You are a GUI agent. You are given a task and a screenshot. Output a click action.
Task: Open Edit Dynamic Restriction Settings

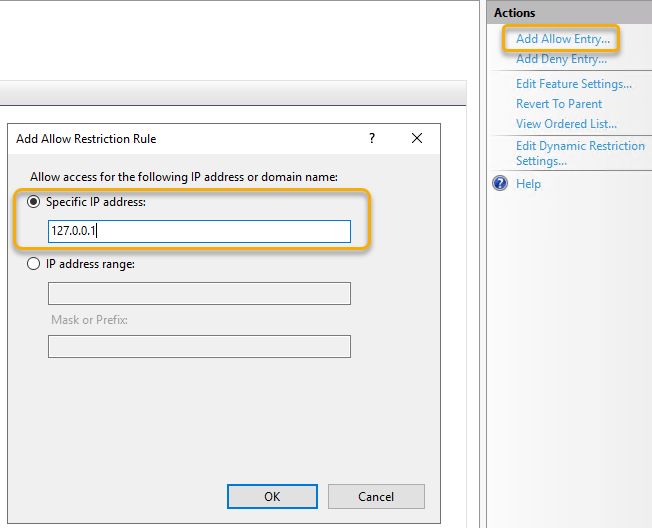pyautogui.click(x=580, y=153)
